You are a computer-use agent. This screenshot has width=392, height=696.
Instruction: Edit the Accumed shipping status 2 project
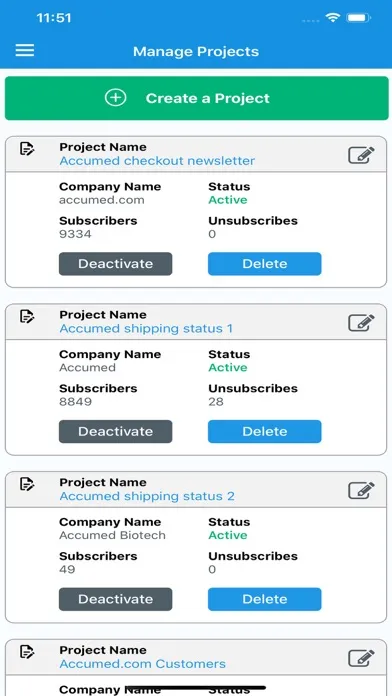click(x=361, y=490)
